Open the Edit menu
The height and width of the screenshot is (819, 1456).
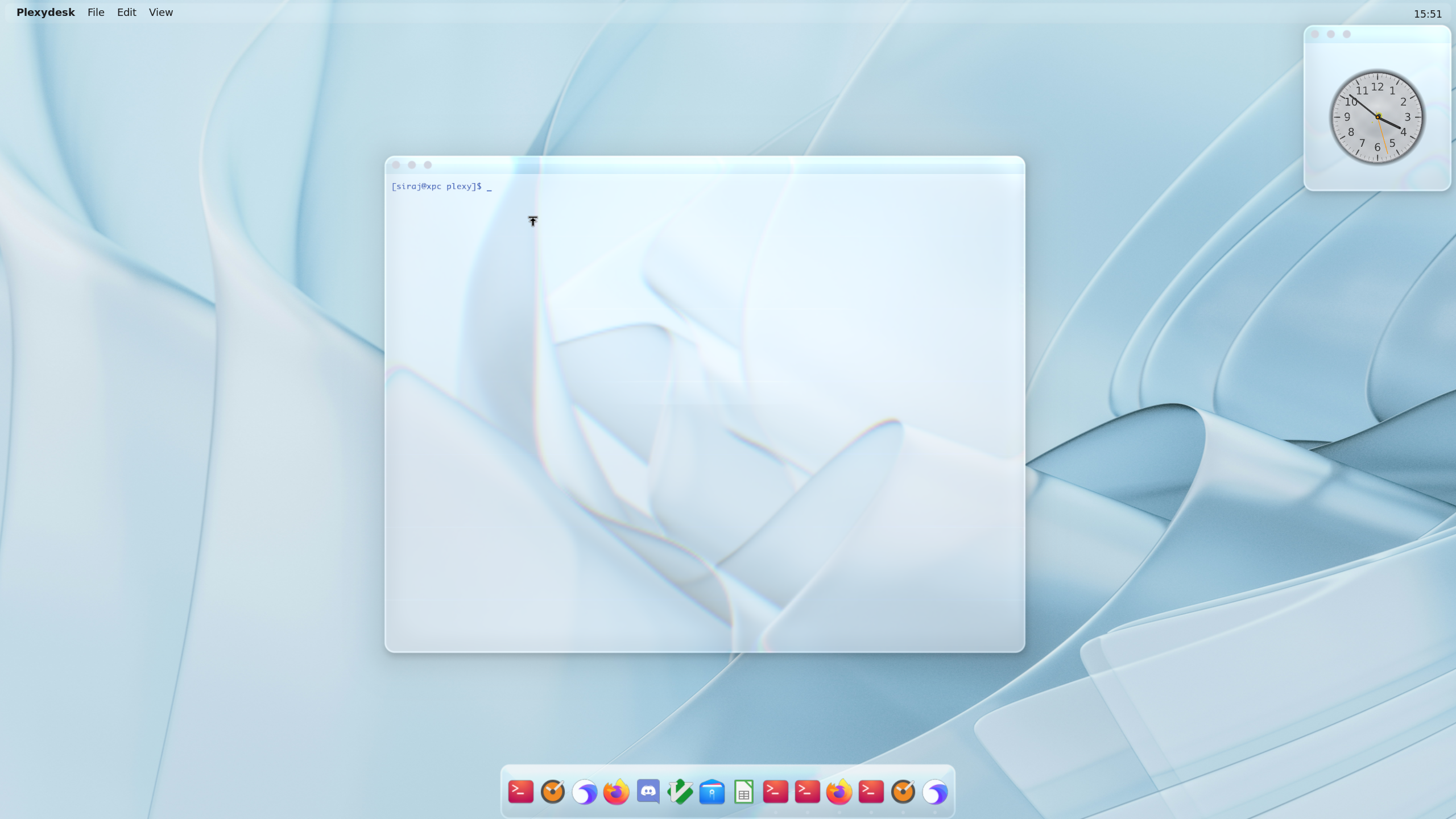[126, 13]
